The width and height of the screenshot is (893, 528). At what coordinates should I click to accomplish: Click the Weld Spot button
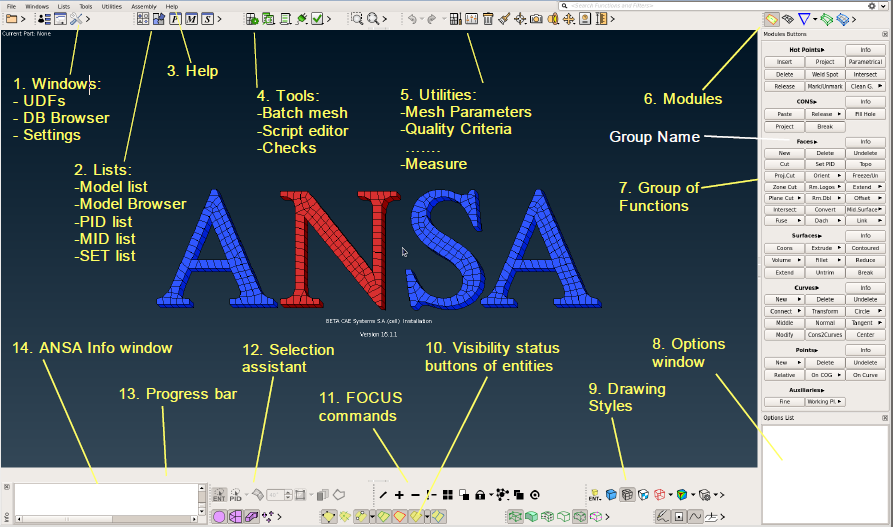pos(825,75)
